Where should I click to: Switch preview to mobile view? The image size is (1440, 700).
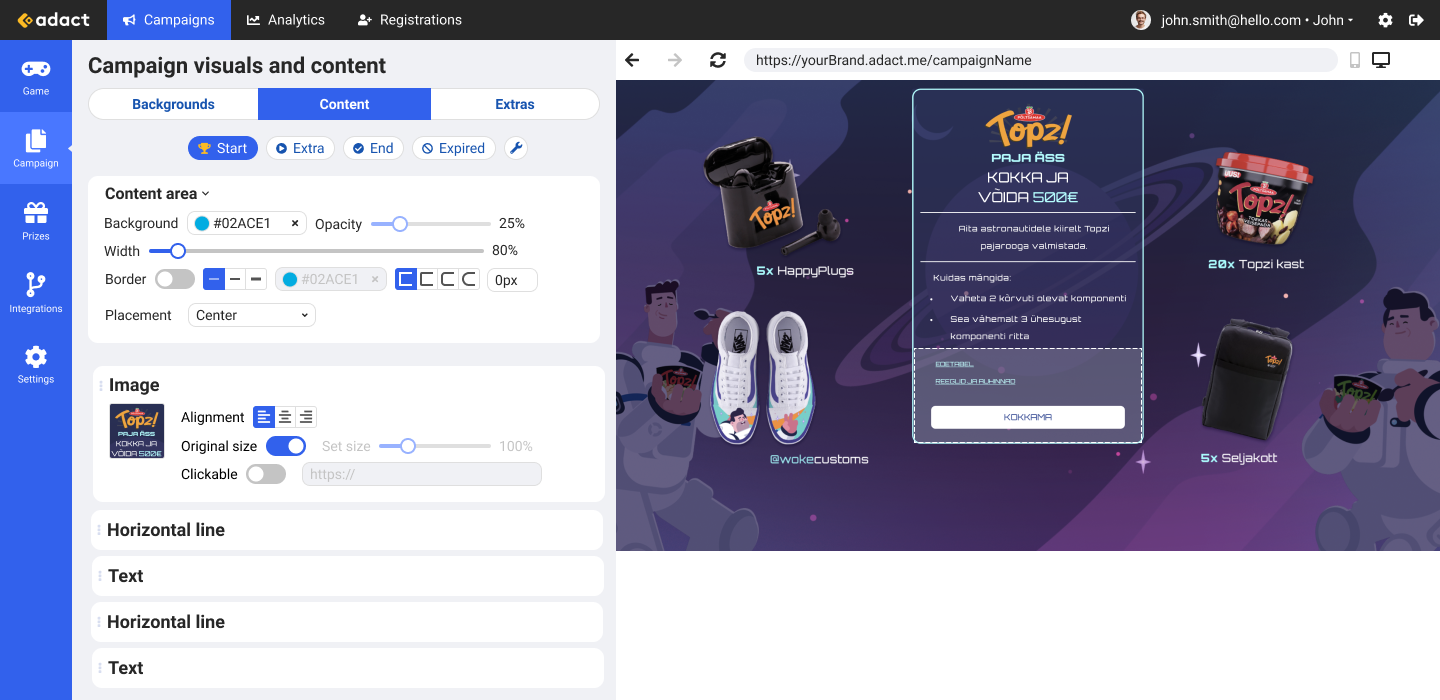1355,60
